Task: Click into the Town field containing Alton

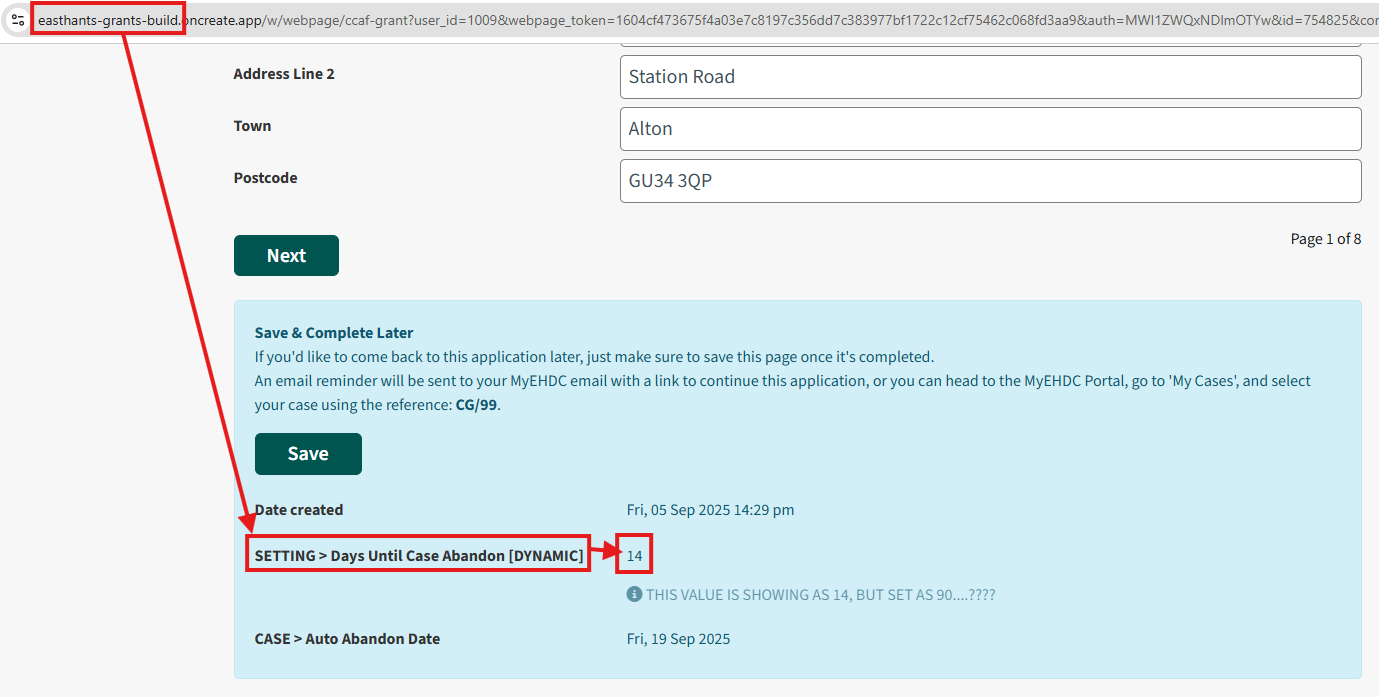Action: [990, 129]
